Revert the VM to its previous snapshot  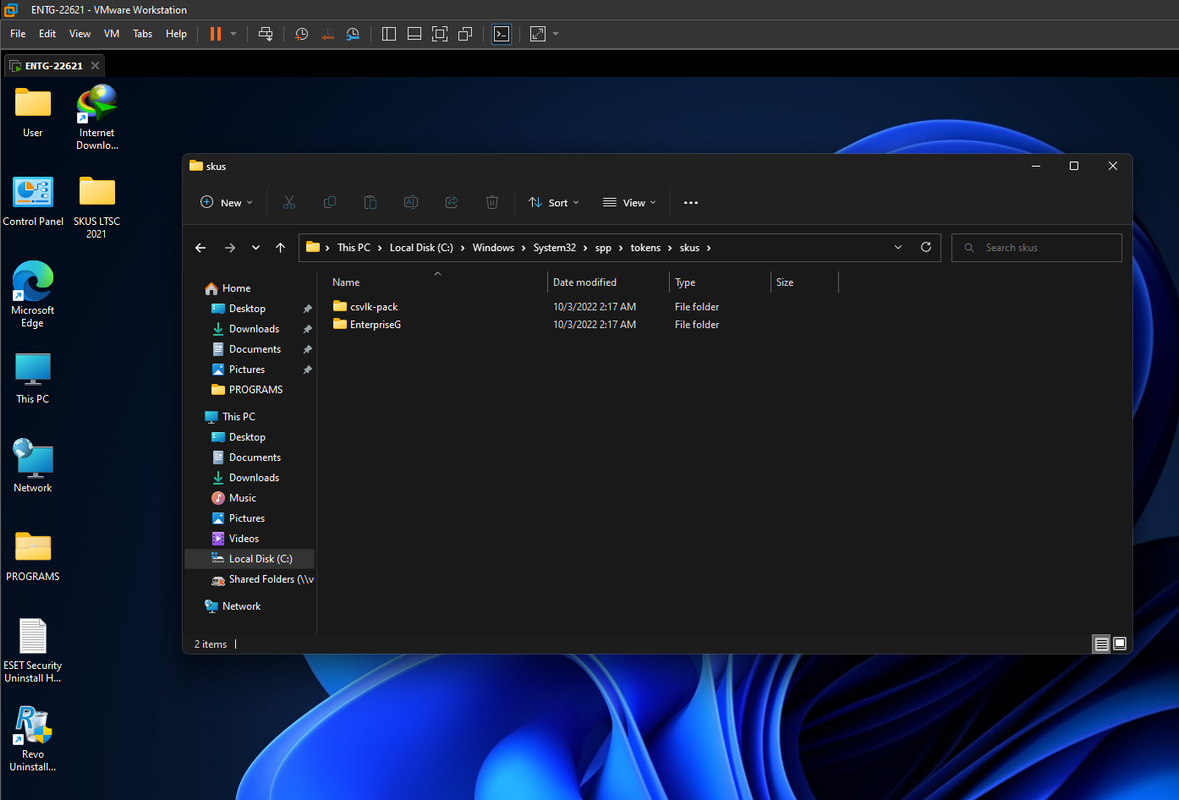(327, 34)
